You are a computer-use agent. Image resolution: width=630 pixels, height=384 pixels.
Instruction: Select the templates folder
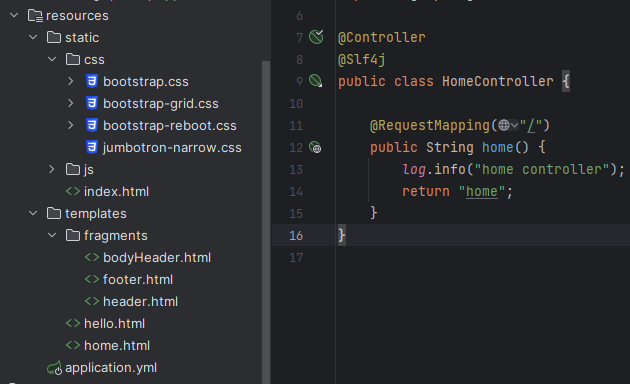click(x=96, y=213)
